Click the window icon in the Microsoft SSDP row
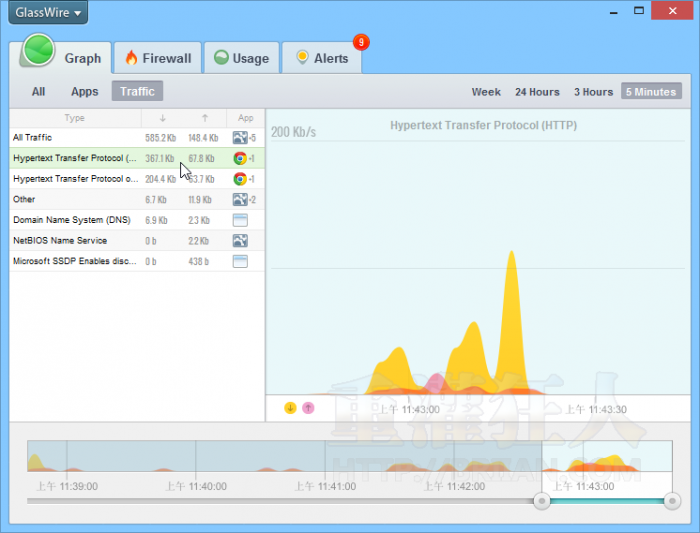This screenshot has width=700, height=533. coord(240,261)
